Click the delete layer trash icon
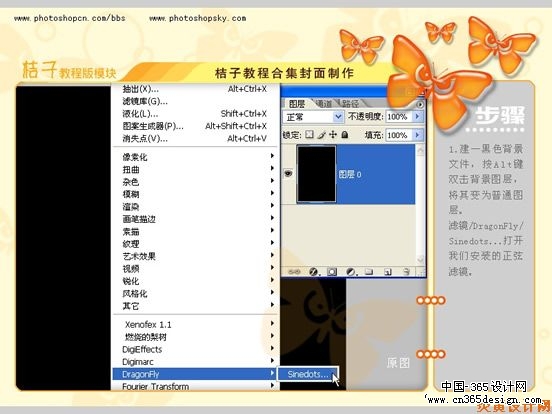This screenshot has height=414, width=552. [x=406, y=271]
